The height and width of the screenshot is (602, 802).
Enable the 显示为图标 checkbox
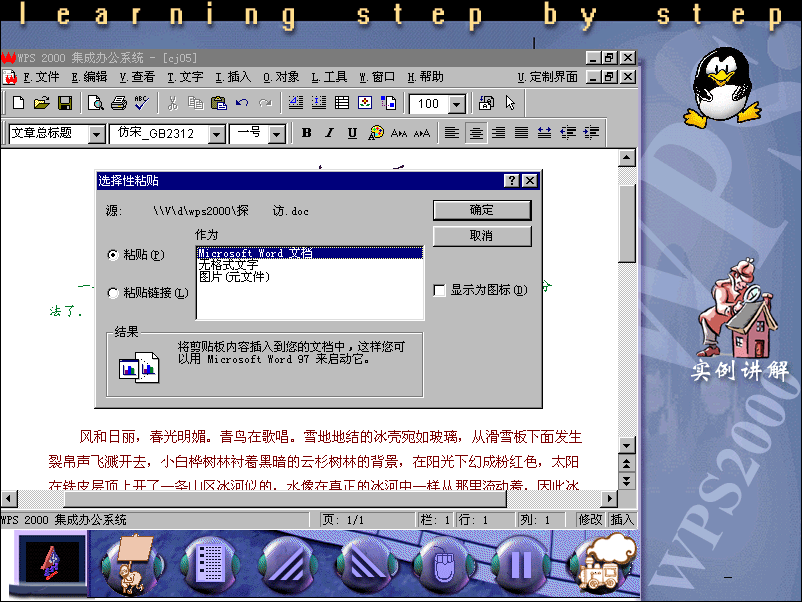(439, 290)
